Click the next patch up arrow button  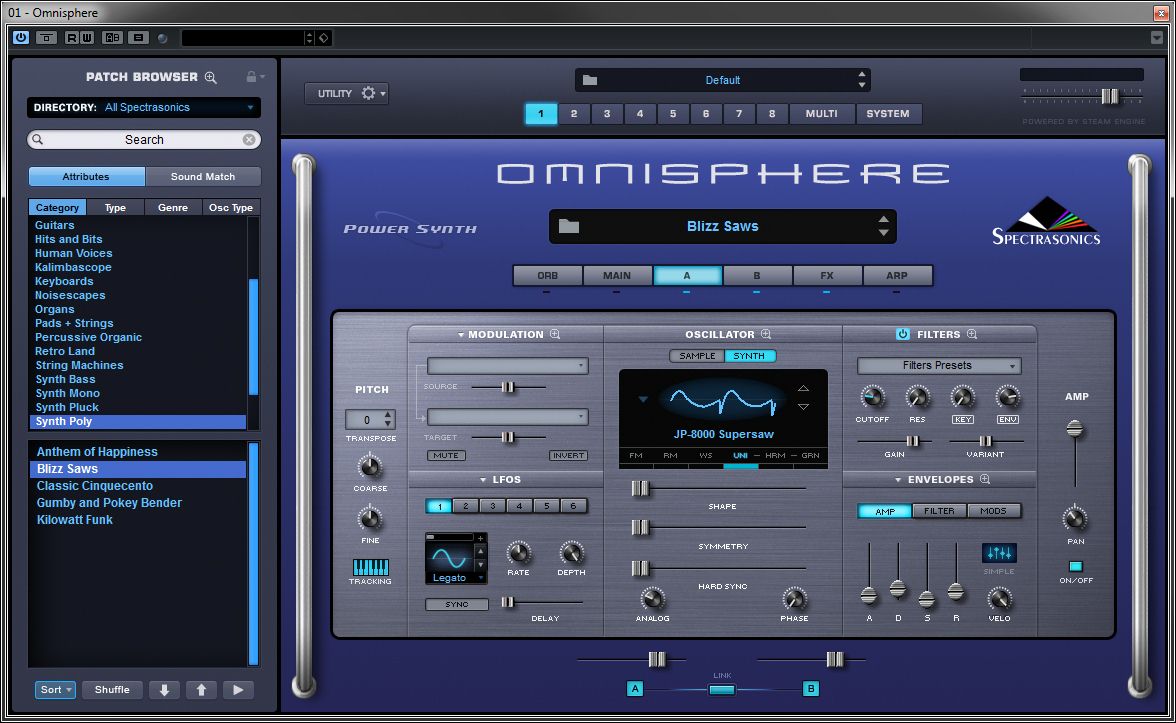201,690
